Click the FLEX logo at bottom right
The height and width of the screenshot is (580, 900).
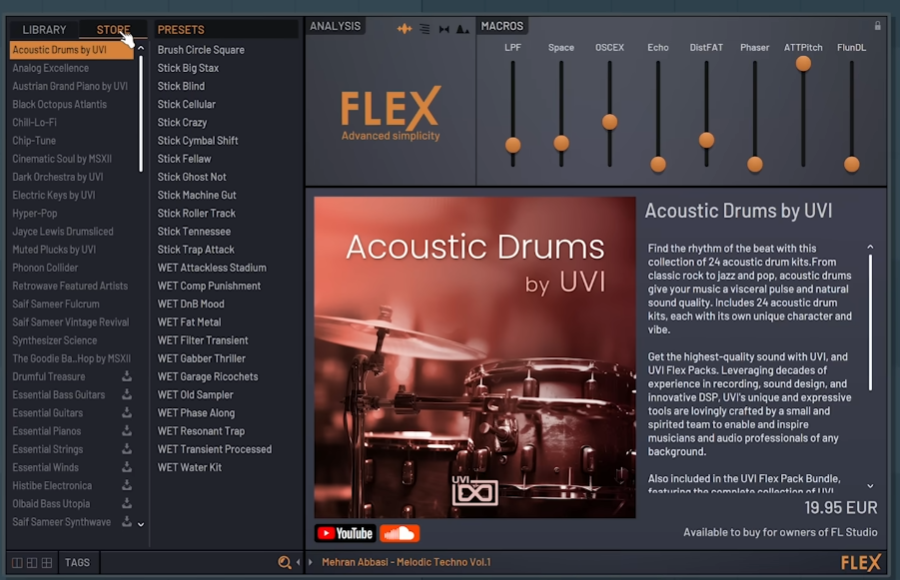(x=860, y=563)
